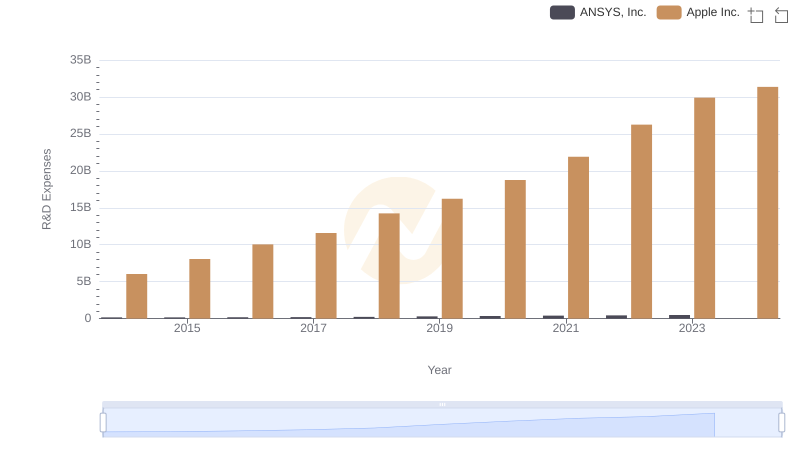This screenshot has height=461, width=800.
Task: Click the Apple bar for 2023
Action: coord(704,208)
